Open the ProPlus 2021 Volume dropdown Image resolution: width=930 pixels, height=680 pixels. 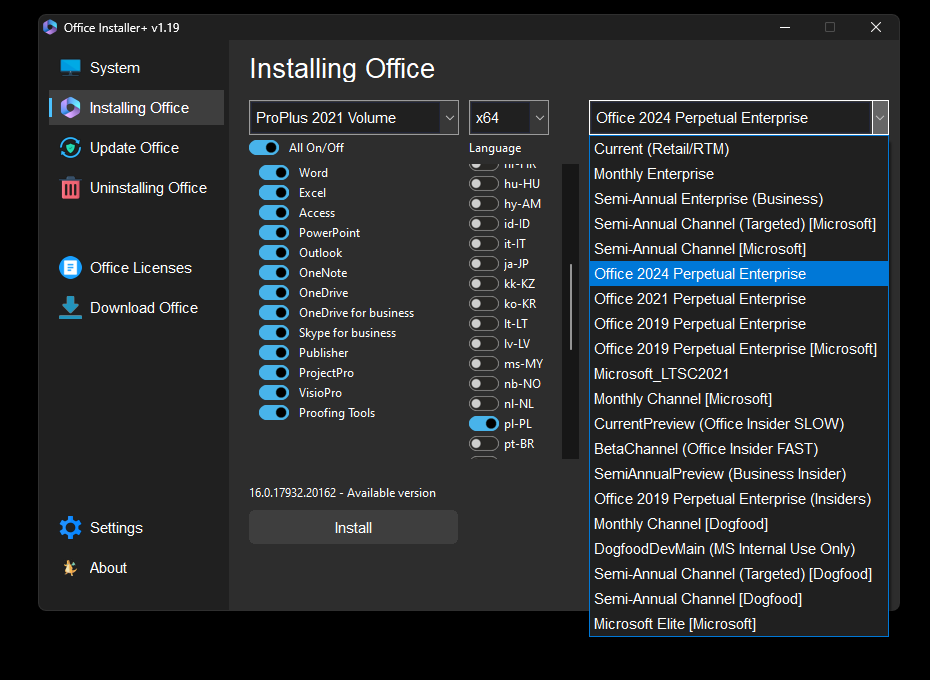[353, 117]
